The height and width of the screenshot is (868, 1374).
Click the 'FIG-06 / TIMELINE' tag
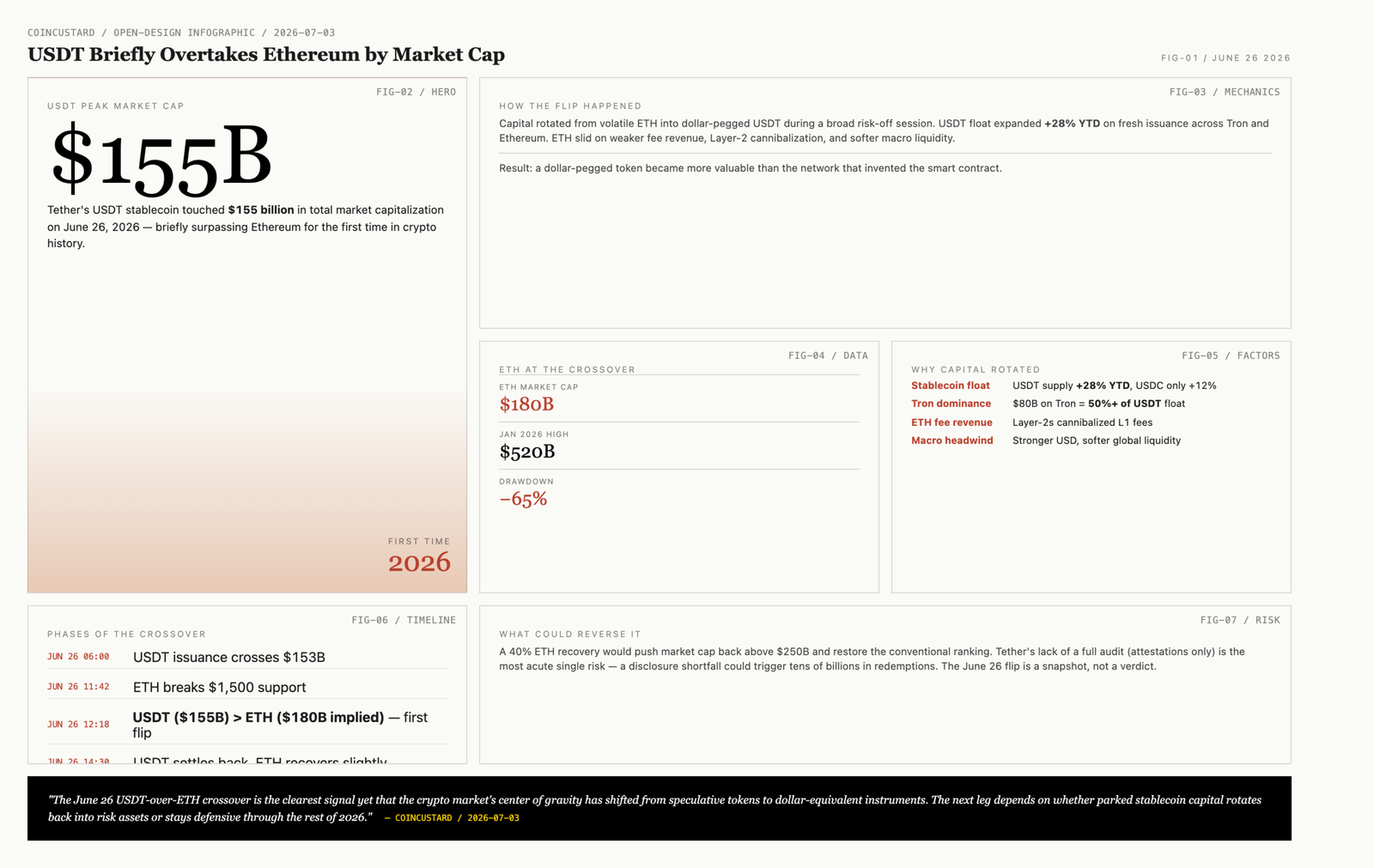click(x=404, y=620)
